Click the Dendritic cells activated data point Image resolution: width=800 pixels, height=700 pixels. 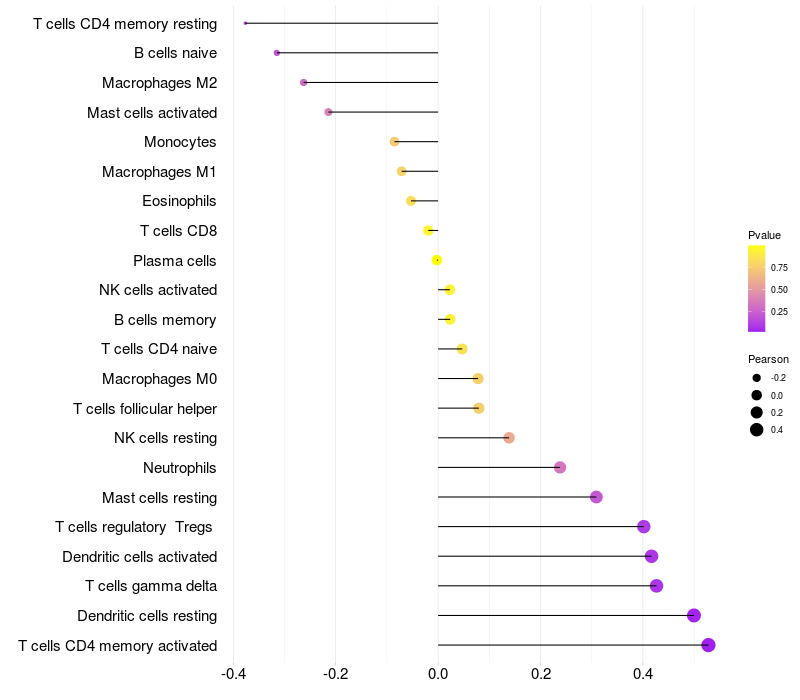651,556
